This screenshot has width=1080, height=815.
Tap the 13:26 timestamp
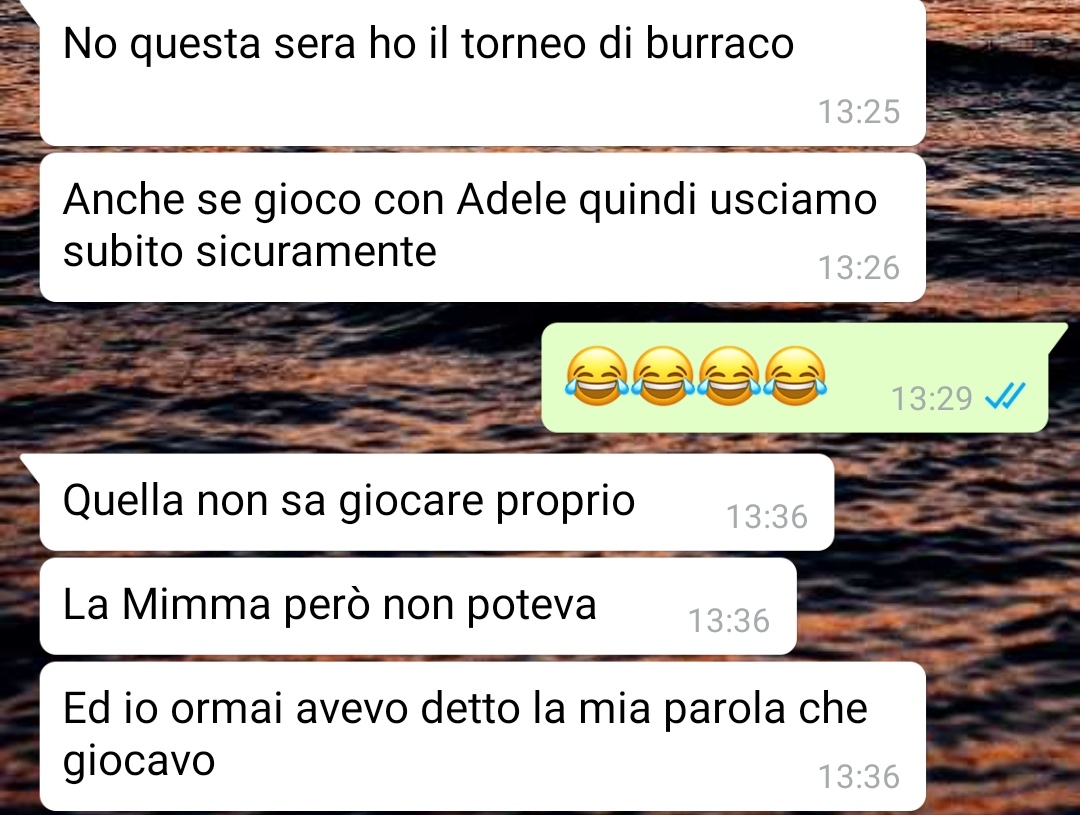point(859,268)
